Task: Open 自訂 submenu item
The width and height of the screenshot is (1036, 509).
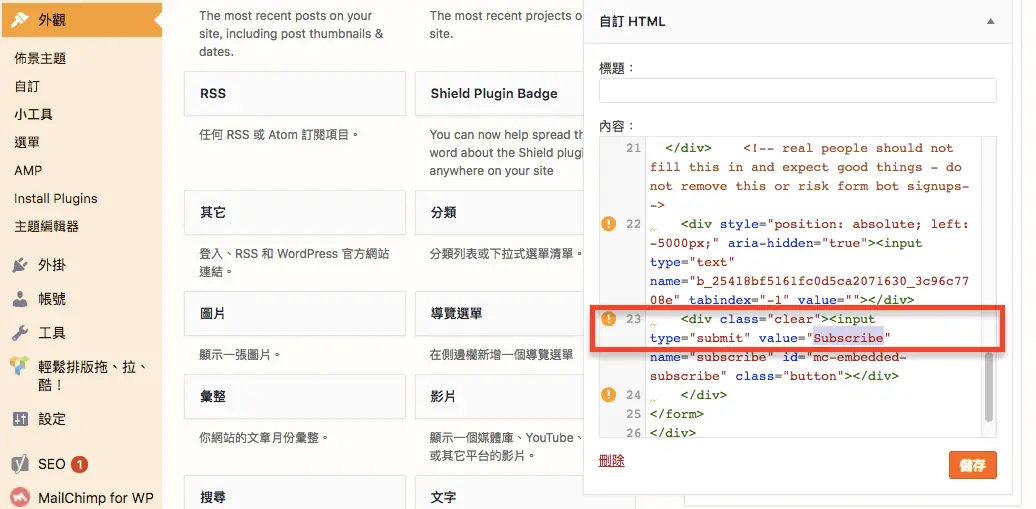Action: 27,87
